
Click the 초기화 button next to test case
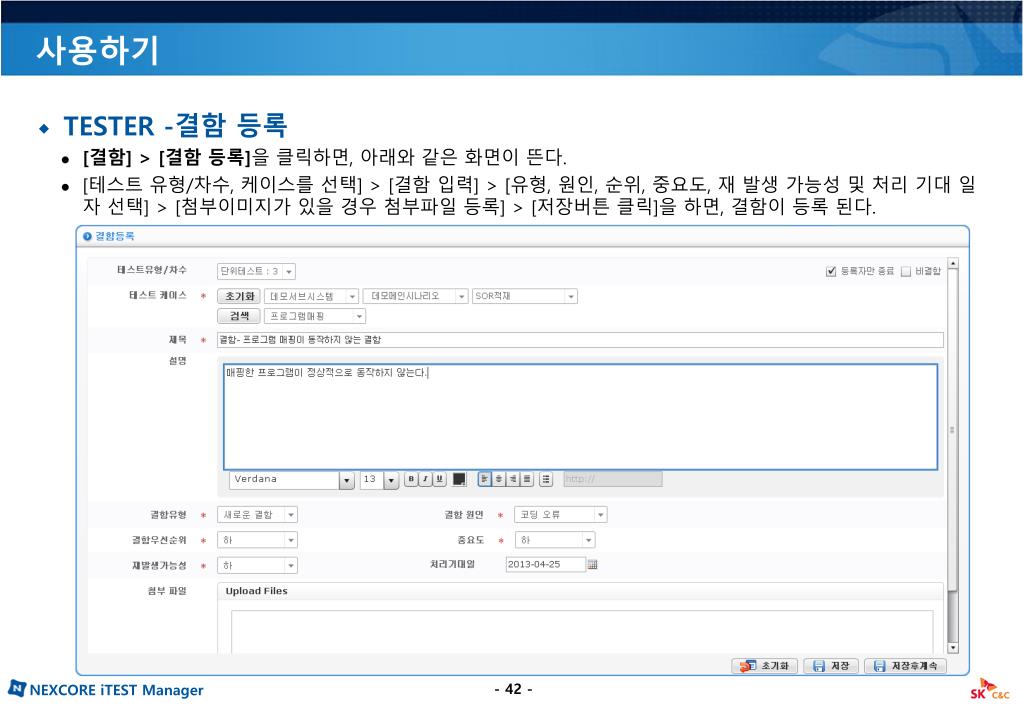coord(239,296)
